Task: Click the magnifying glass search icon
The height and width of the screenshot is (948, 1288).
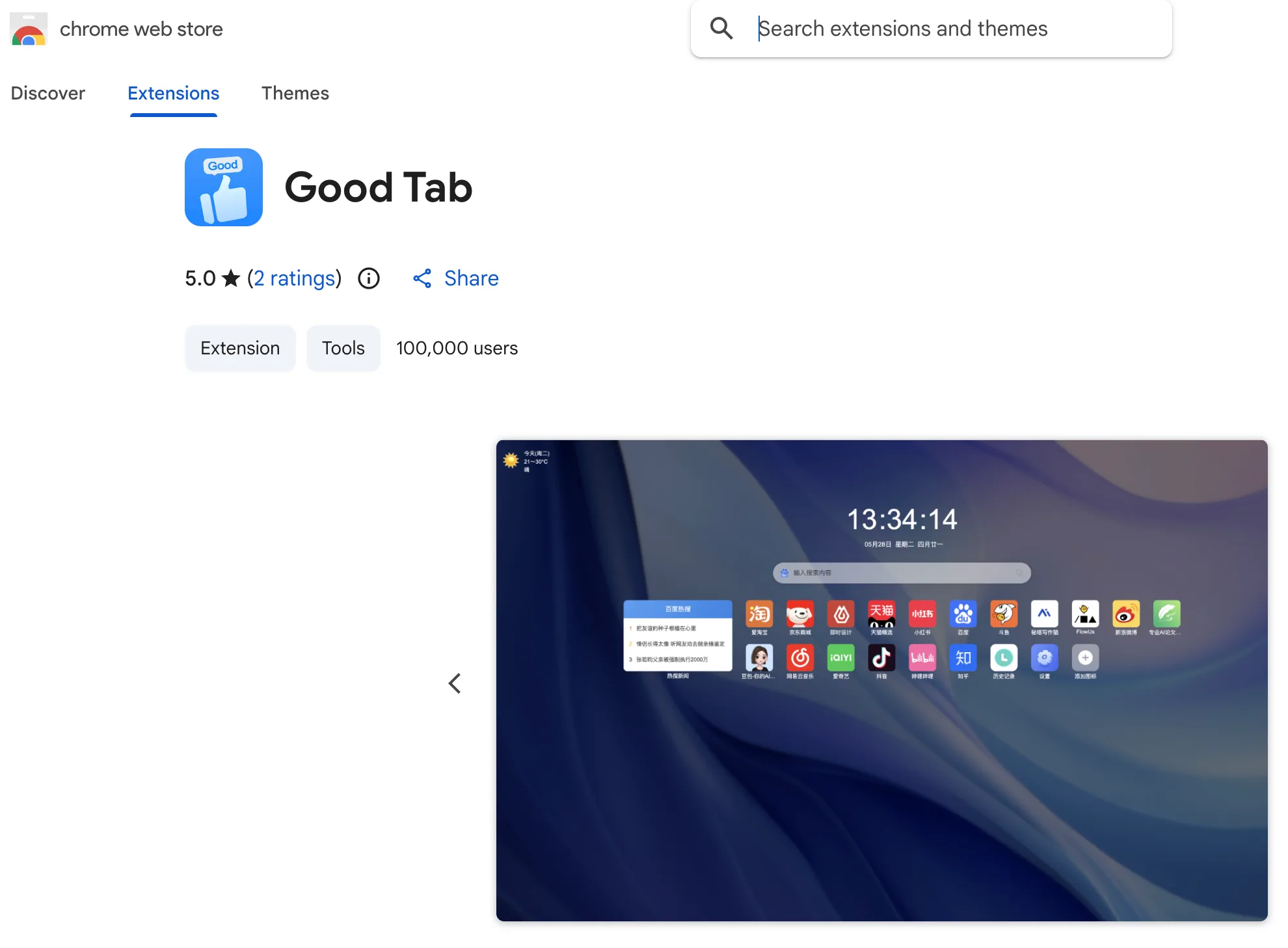Action: pos(721,29)
